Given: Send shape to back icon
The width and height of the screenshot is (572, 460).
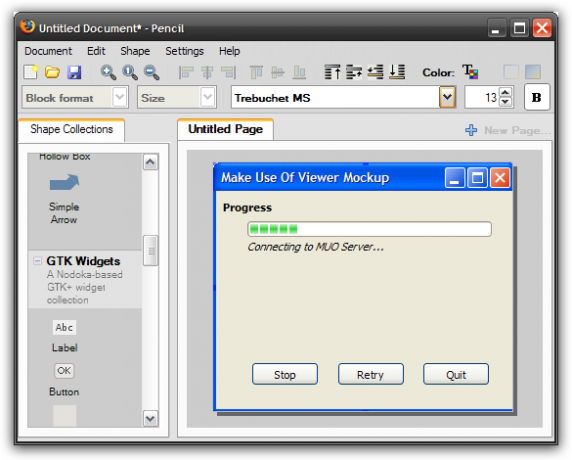Looking at the screenshot, I should tap(397, 72).
